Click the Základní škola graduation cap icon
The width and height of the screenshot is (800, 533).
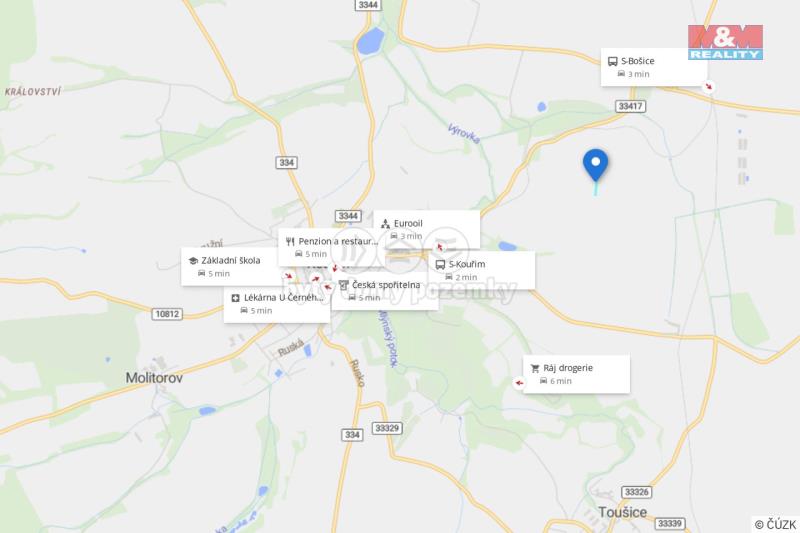(x=193, y=261)
